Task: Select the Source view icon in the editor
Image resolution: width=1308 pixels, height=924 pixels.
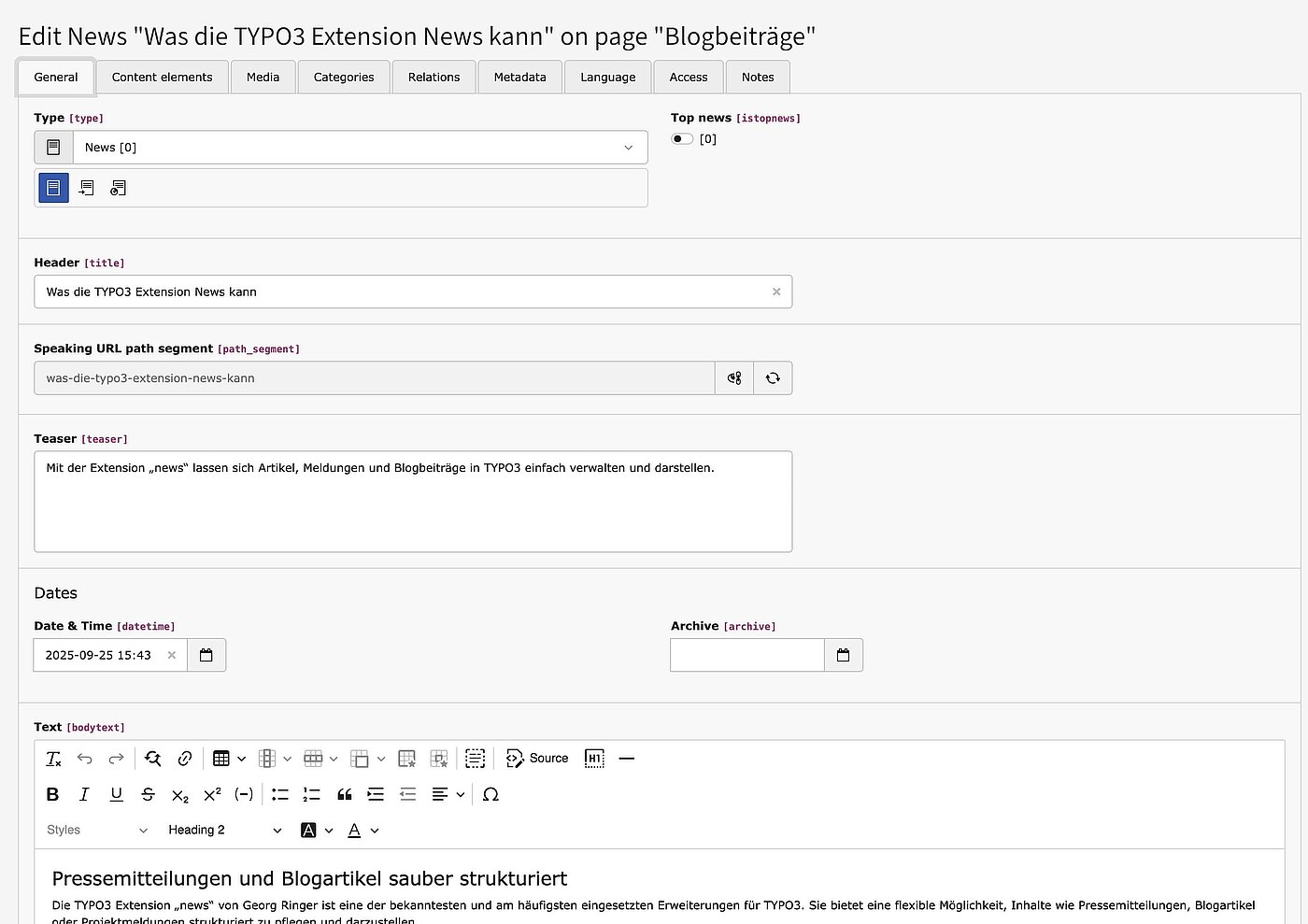Action: (537, 758)
